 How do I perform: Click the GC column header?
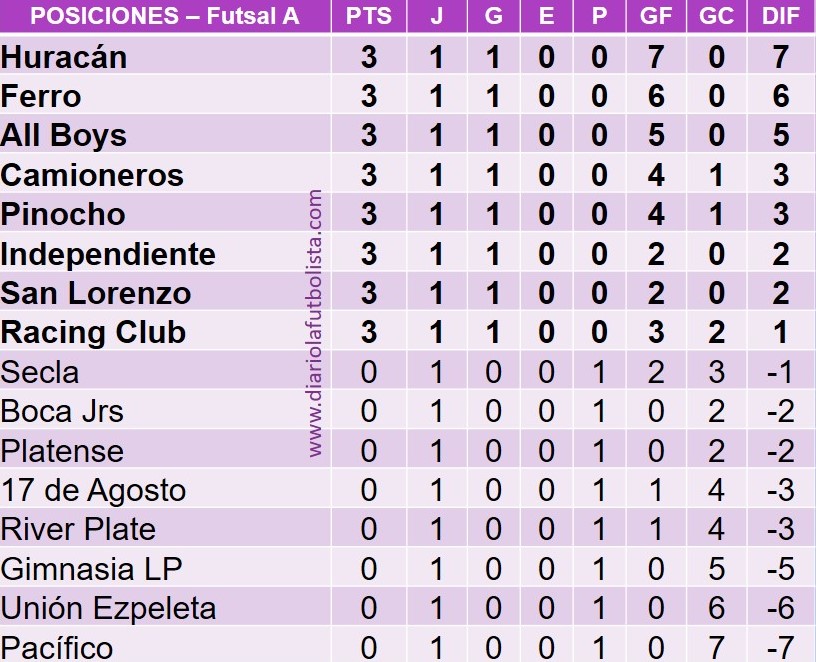tap(716, 17)
